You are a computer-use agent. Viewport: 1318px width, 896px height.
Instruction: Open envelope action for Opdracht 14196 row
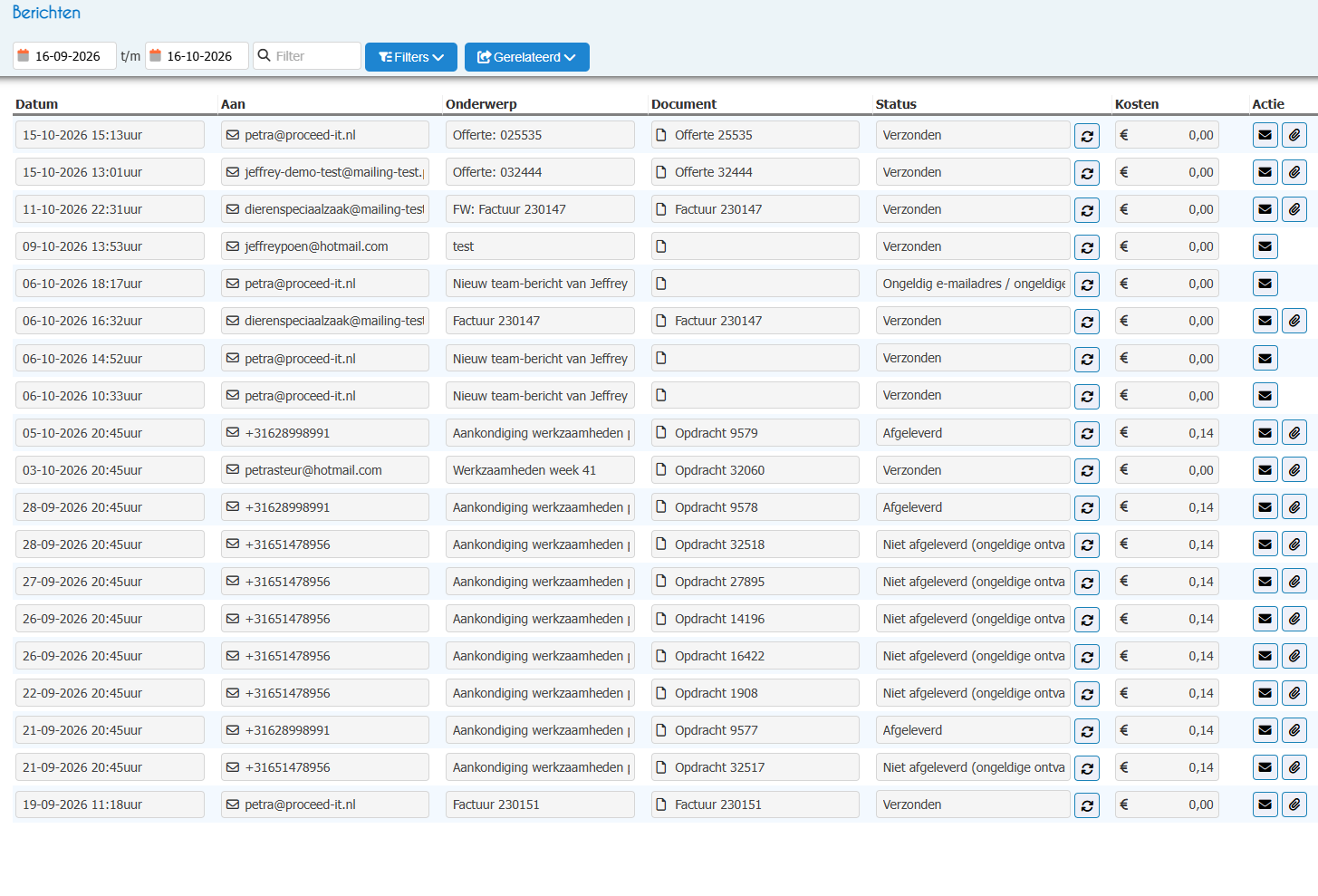[x=1265, y=619]
